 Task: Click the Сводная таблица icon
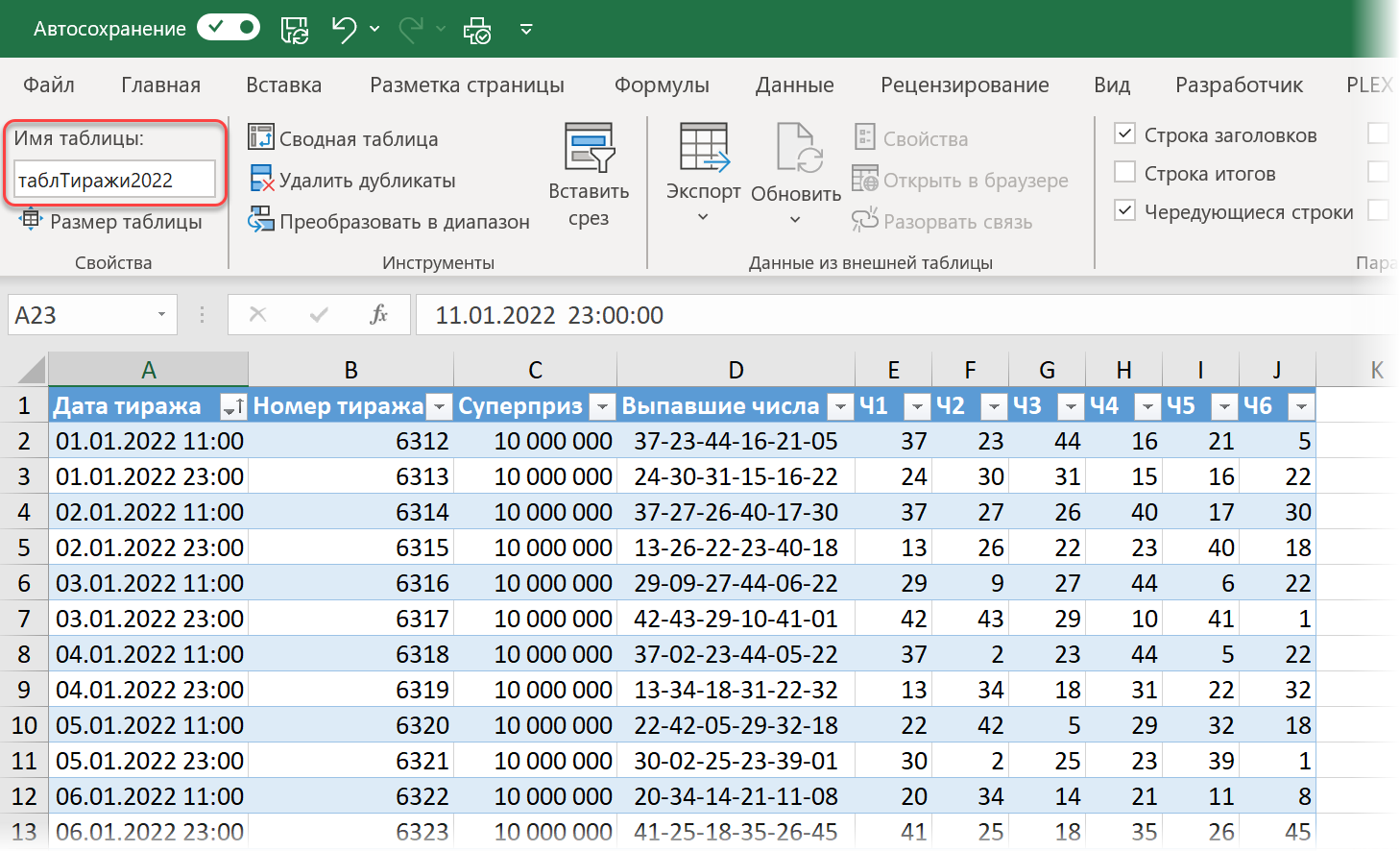point(260,137)
